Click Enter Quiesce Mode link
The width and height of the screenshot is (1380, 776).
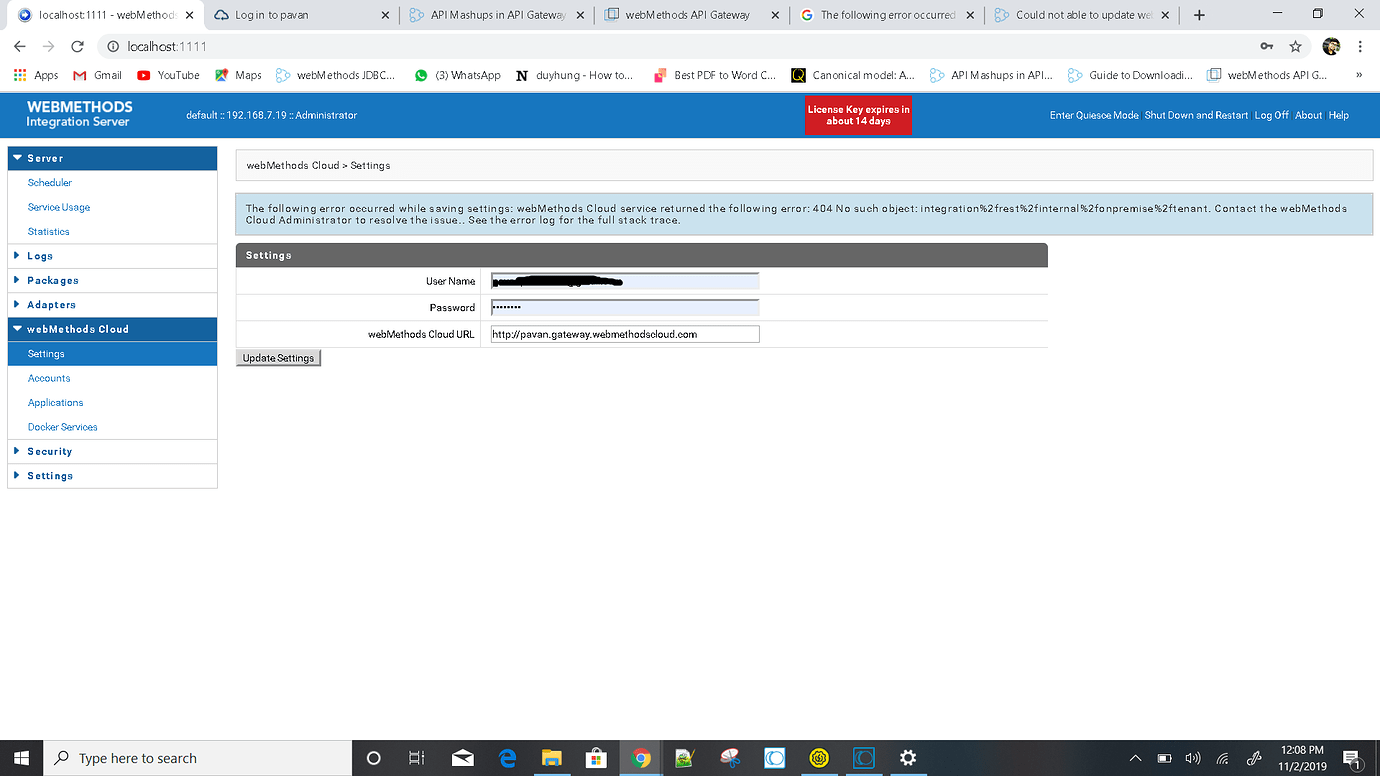tap(1094, 115)
